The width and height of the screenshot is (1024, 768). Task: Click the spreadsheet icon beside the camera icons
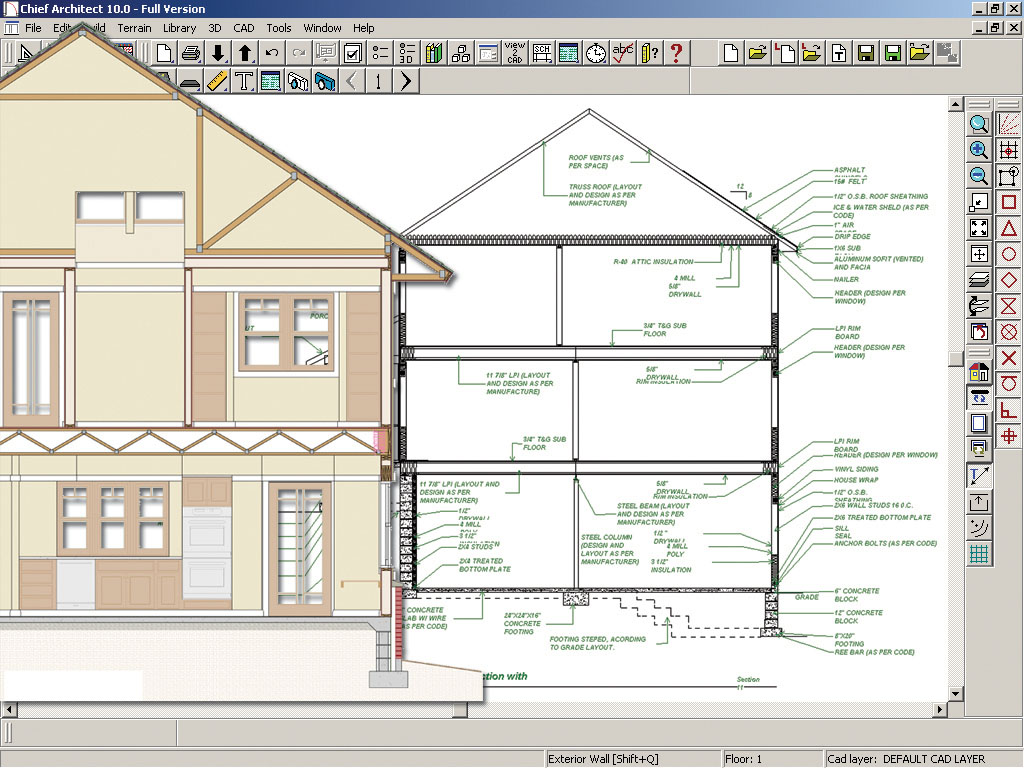pos(270,82)
